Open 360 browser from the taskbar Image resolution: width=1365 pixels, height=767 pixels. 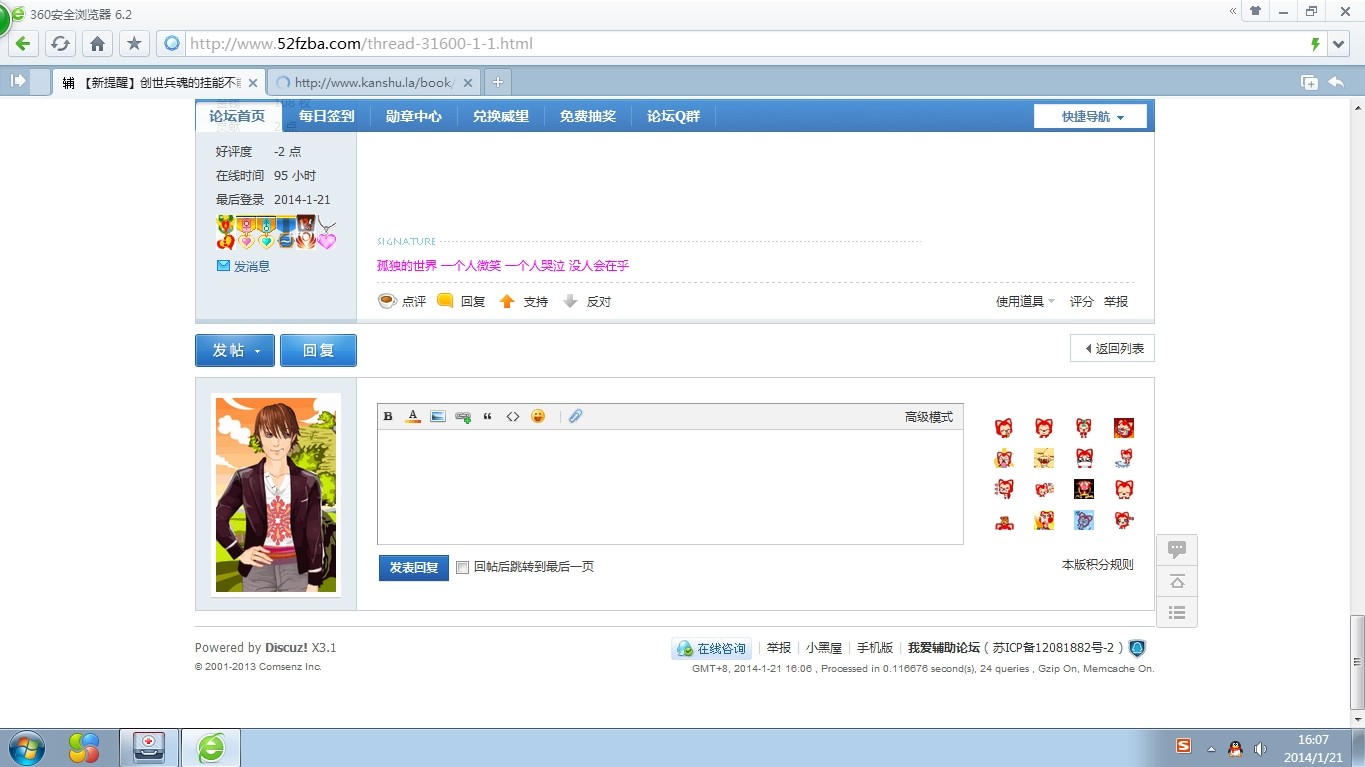click(x=211, y=747)
